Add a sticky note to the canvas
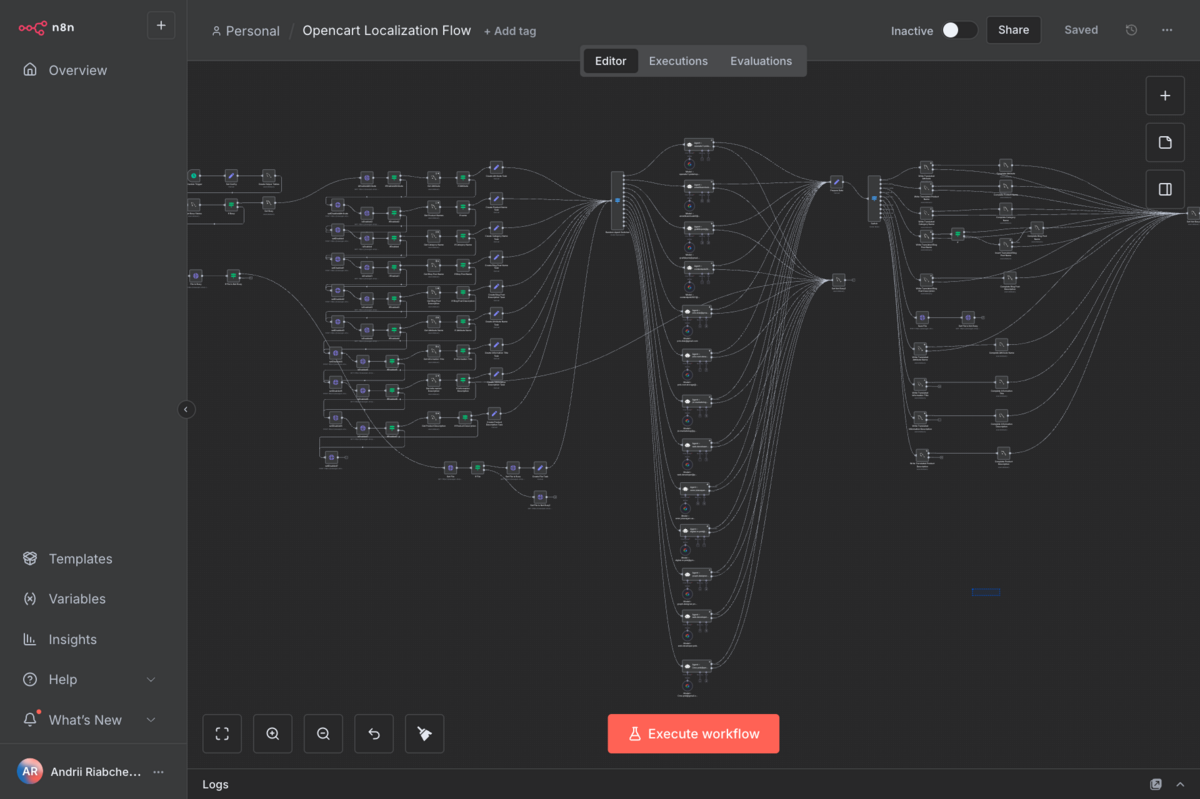The width and height of the screenshot is (1200, 799). pos(1165,143)
